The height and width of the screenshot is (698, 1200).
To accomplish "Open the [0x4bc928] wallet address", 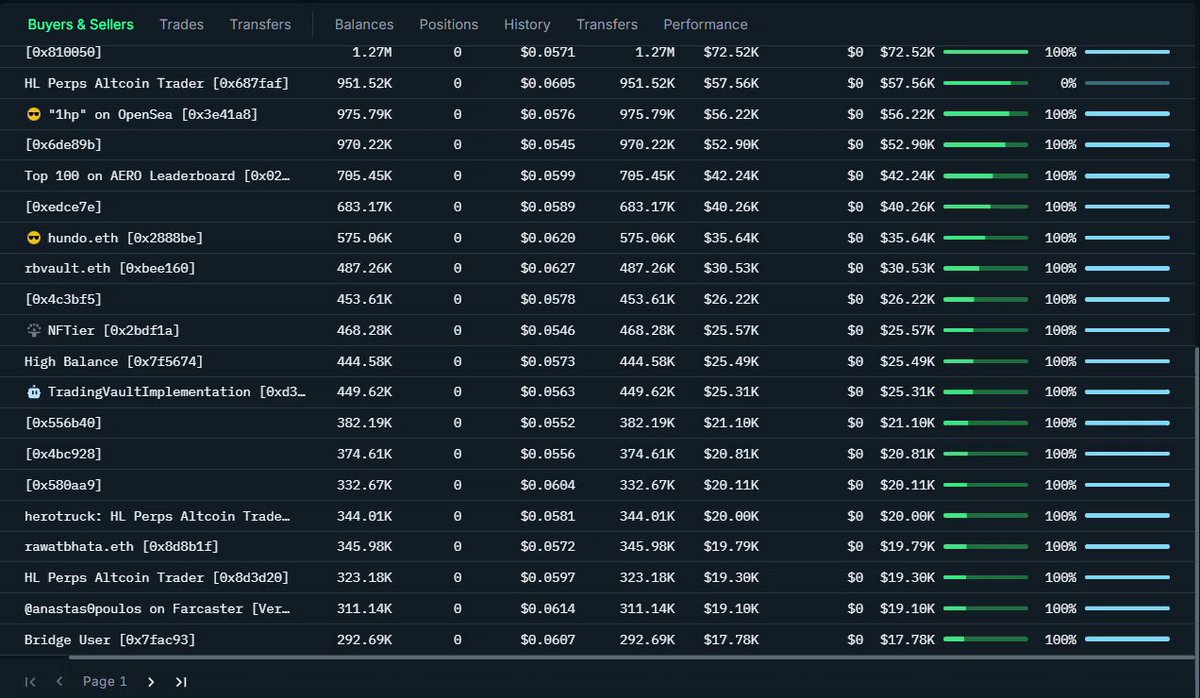I will point(63,454).
